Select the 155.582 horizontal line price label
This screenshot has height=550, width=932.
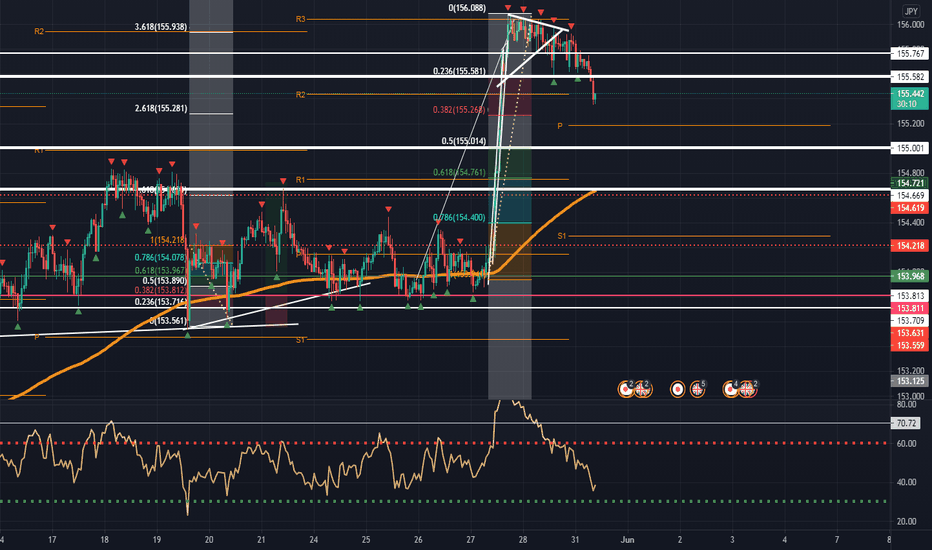910,77
